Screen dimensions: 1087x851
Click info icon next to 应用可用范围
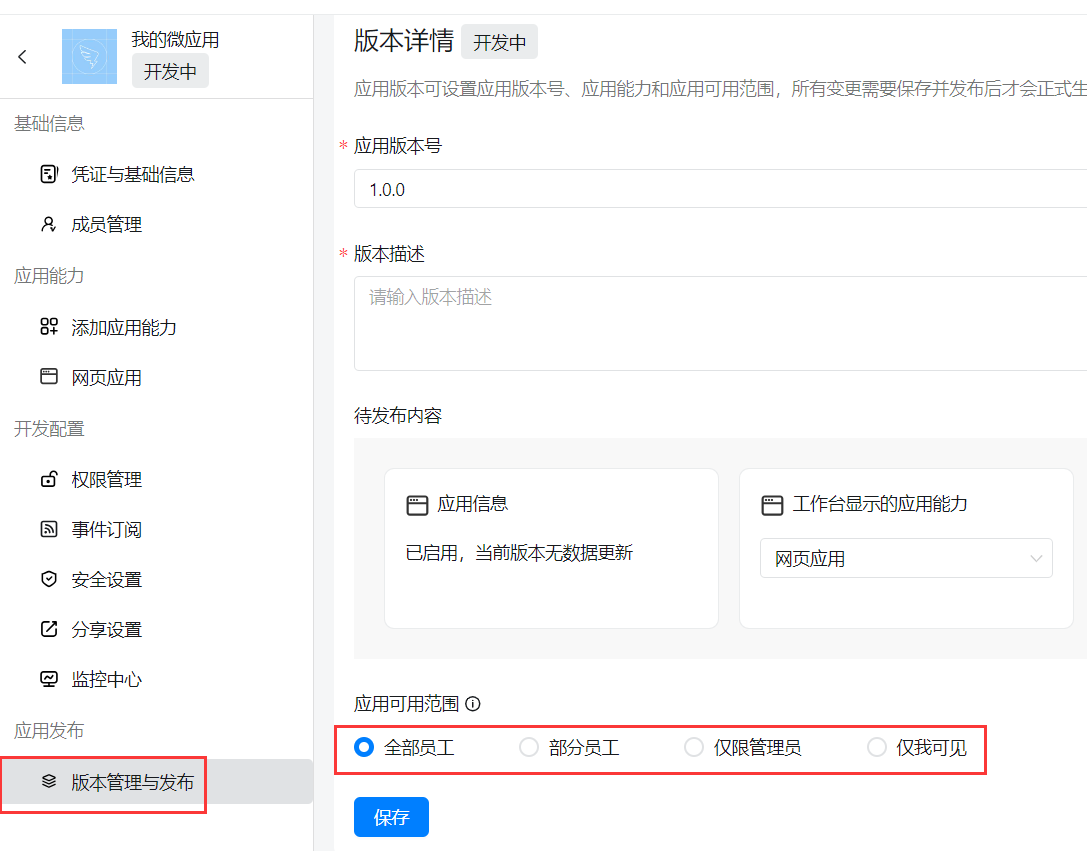[473, 704]
